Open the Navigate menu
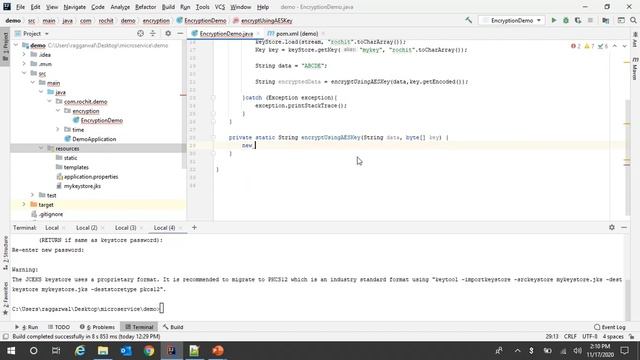 tap(74, 7)
